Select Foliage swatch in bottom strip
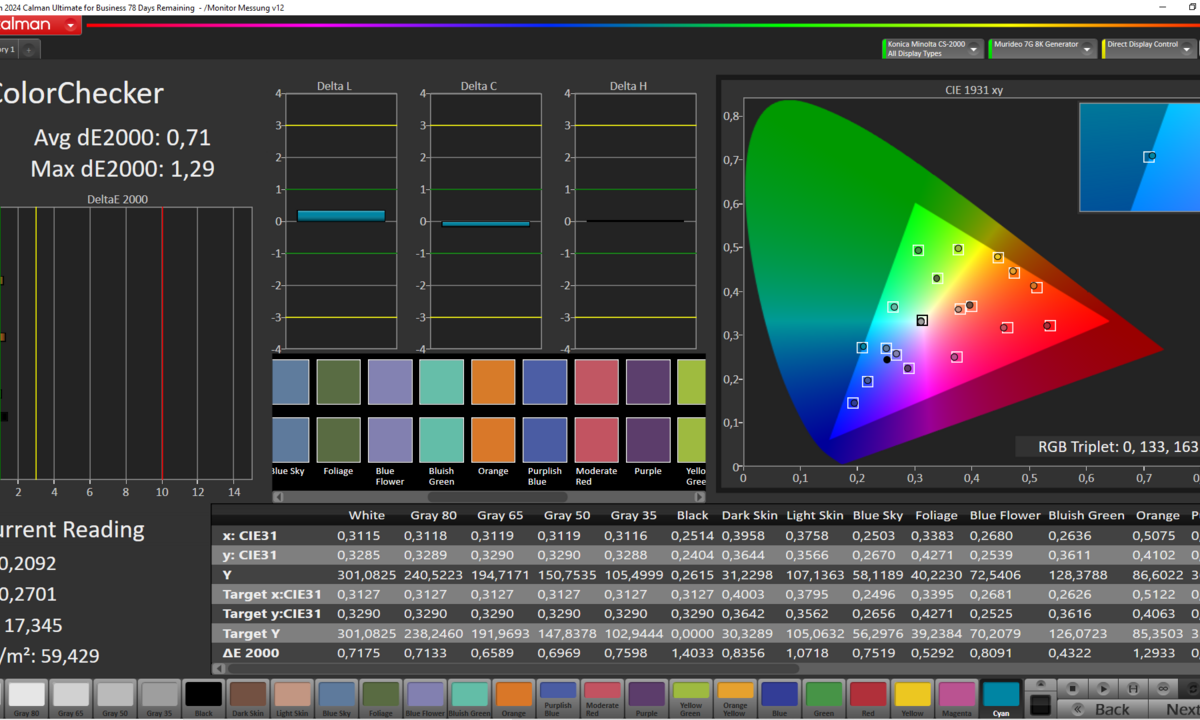The image size is (1200, 720). 380,699
